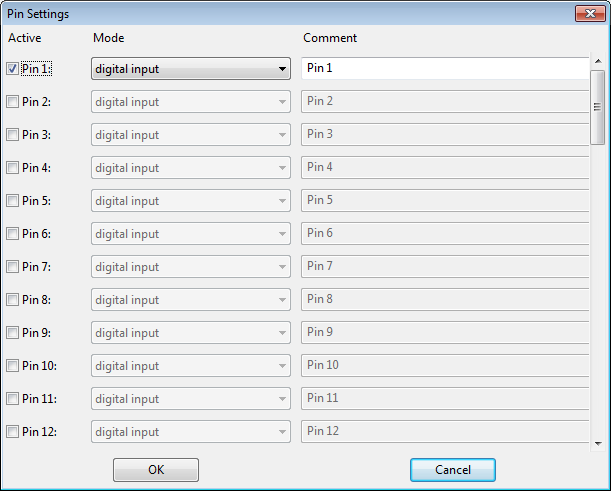Expand the Pin 11 mode dropdown
This screenshot has height=491, width=611.
pos(191,399)
